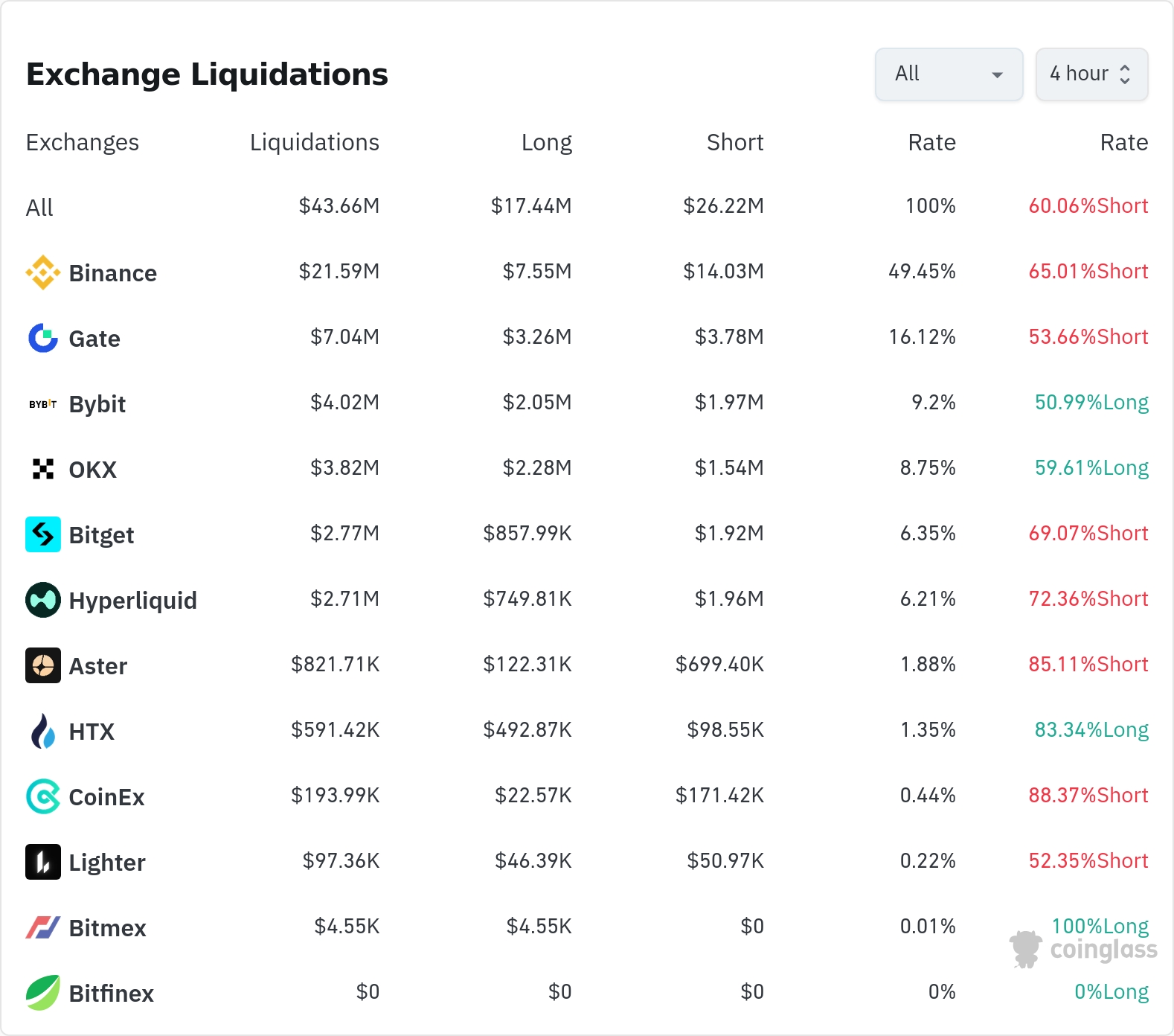Viewport: 1174px width, 1036px height.
Task: Select the Bitget logo icon
Action: pyautogui.click(x=43, y=534)
